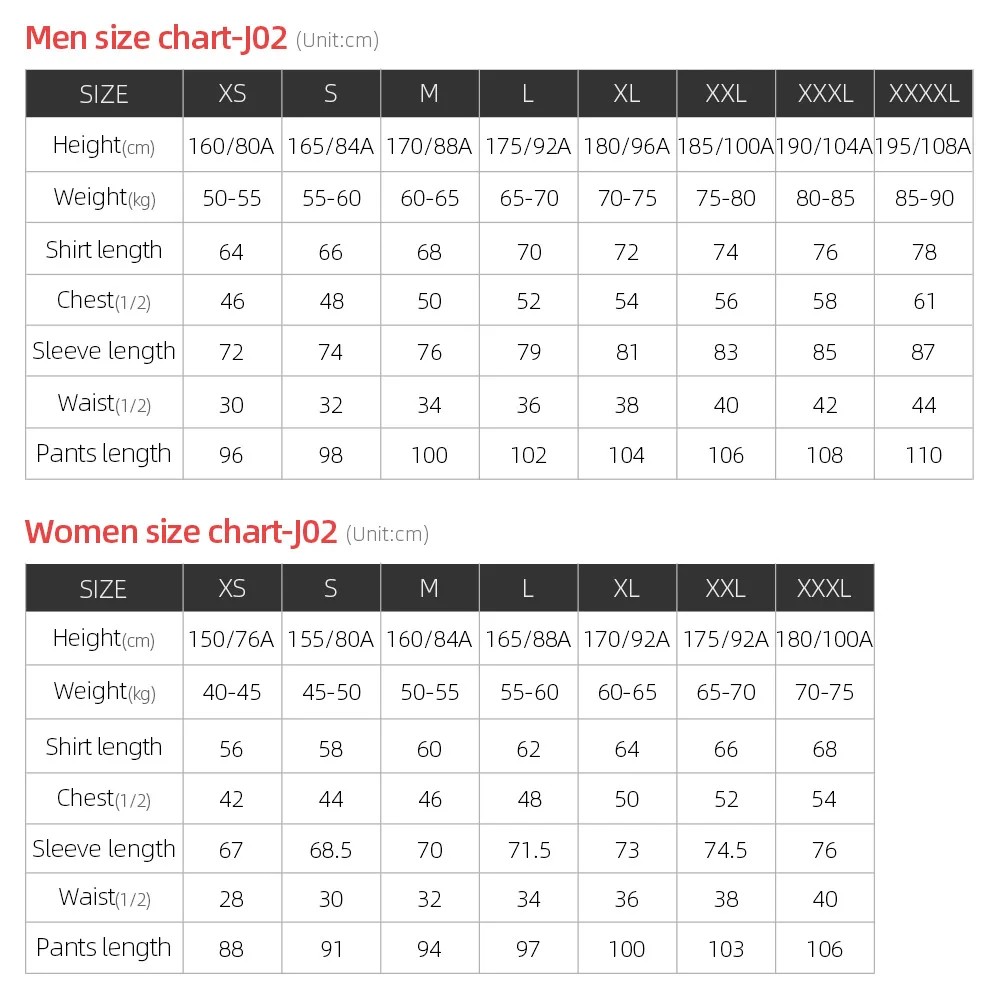The width and height of the screenshot is (1000, 990).
Task: Select the 68.5 sleeve length cell
Action: coord(330,850)
